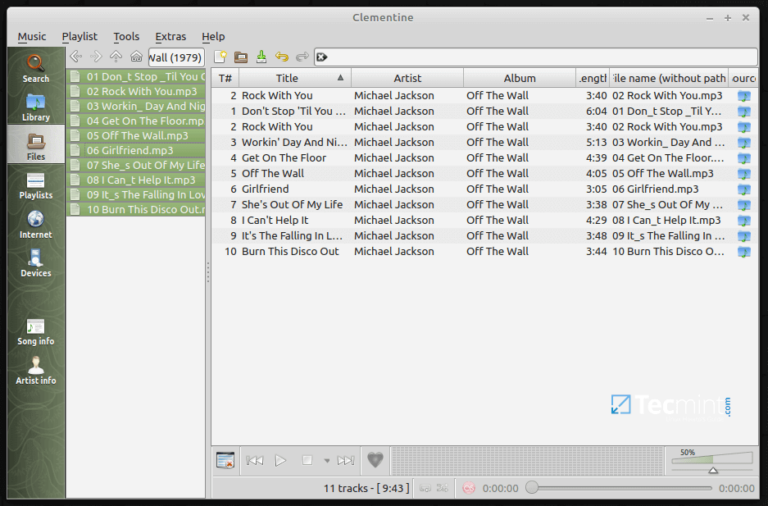Screen dimensions: 768x506
Task: Open the Help menu
Action: coord(213,36)
